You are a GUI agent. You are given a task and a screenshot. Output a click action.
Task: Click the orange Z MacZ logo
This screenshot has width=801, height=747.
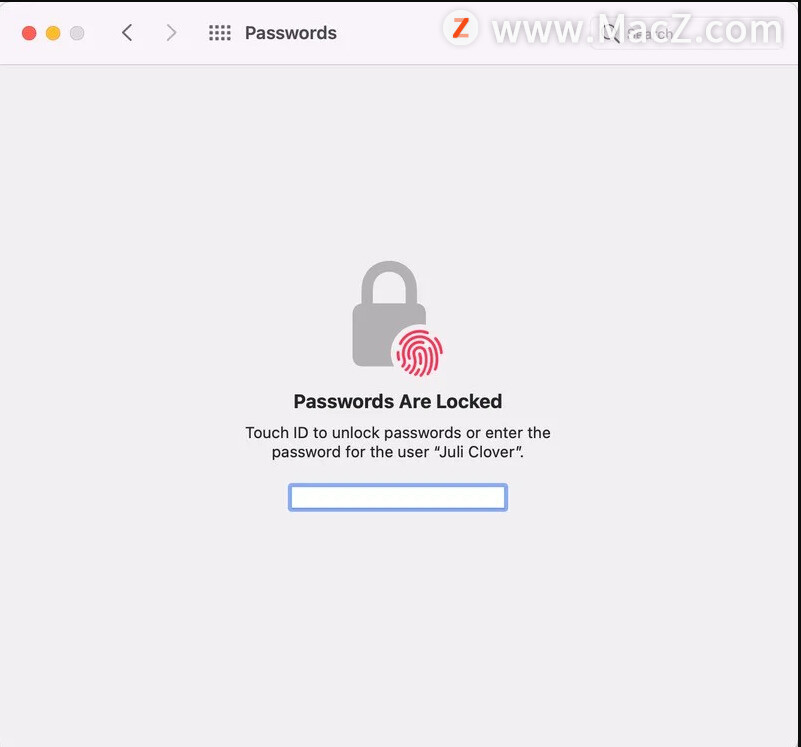pos(461,28)
